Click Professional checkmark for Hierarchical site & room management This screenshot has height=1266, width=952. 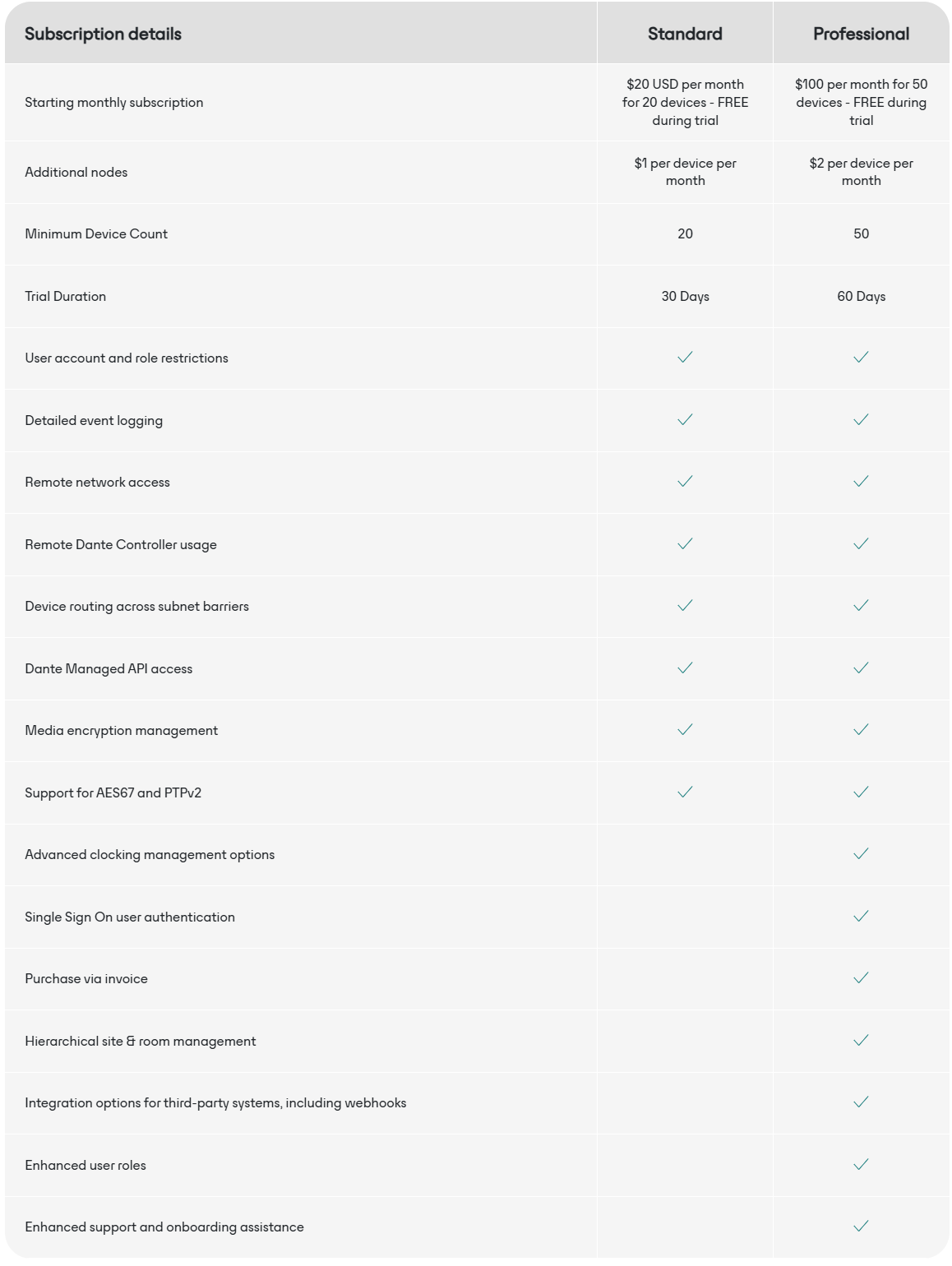click(861, 1040)
